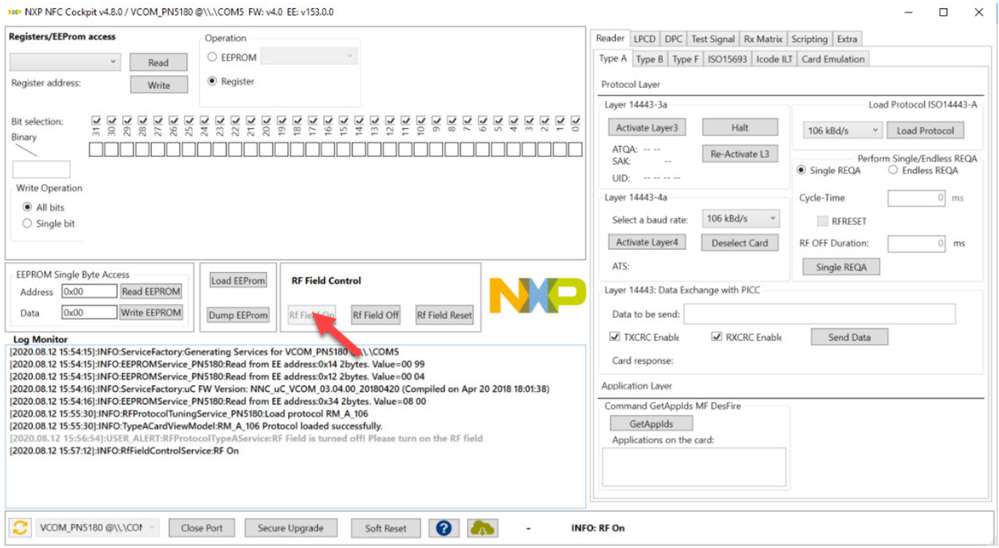Click Single REQA button
999x548 pixels.
pos(841,267)
